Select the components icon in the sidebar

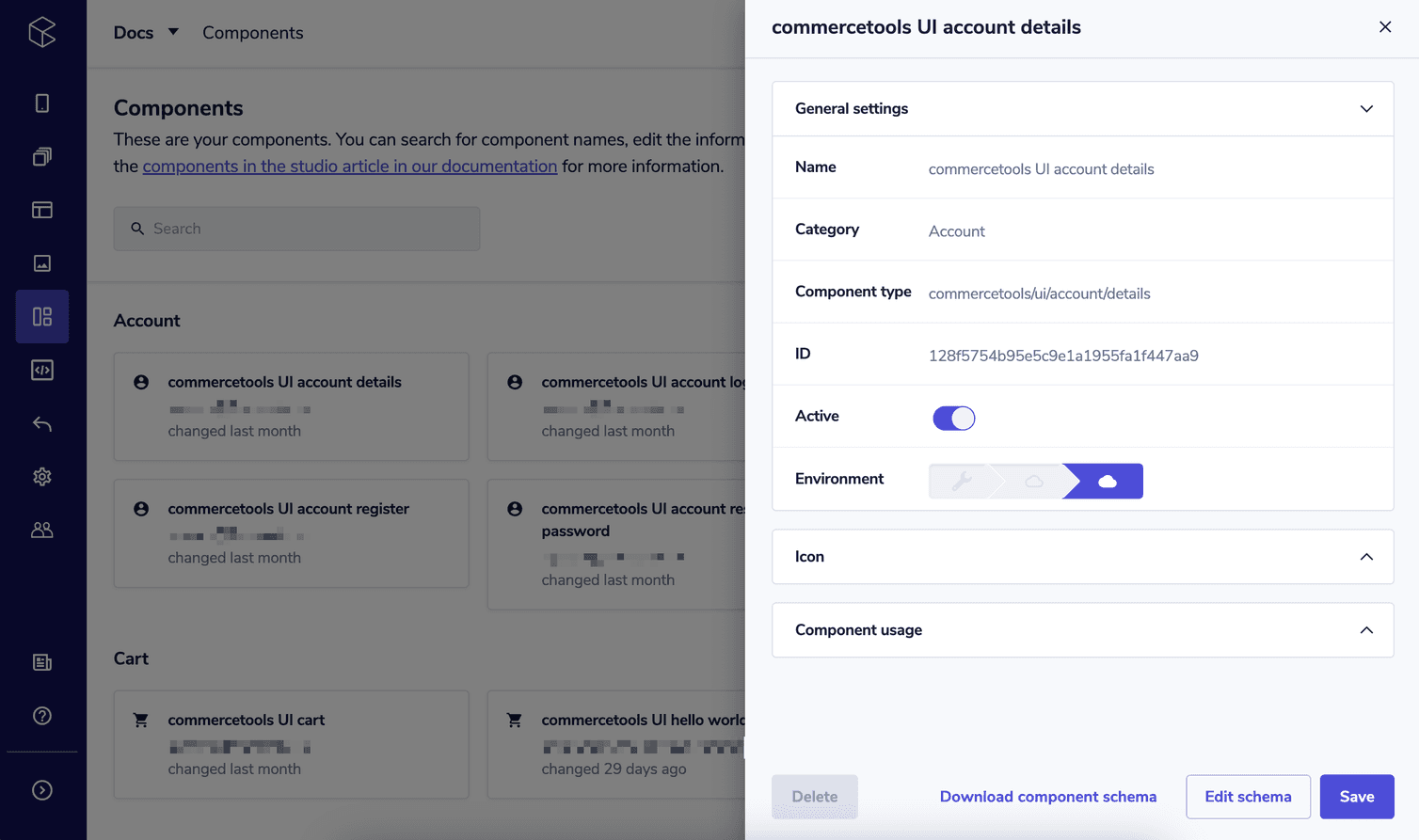tap(41, 316)
